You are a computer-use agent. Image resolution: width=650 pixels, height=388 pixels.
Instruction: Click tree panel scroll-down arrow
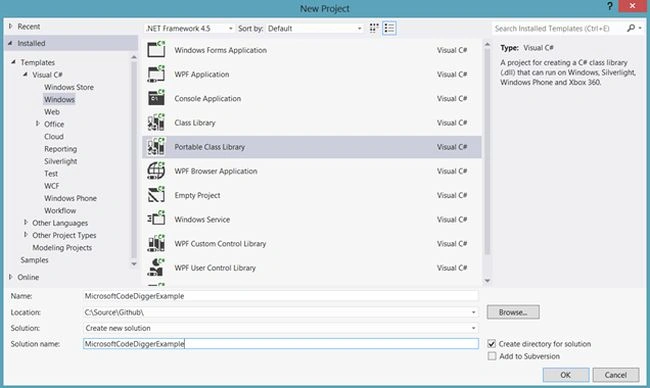click(x=133, y=264)
